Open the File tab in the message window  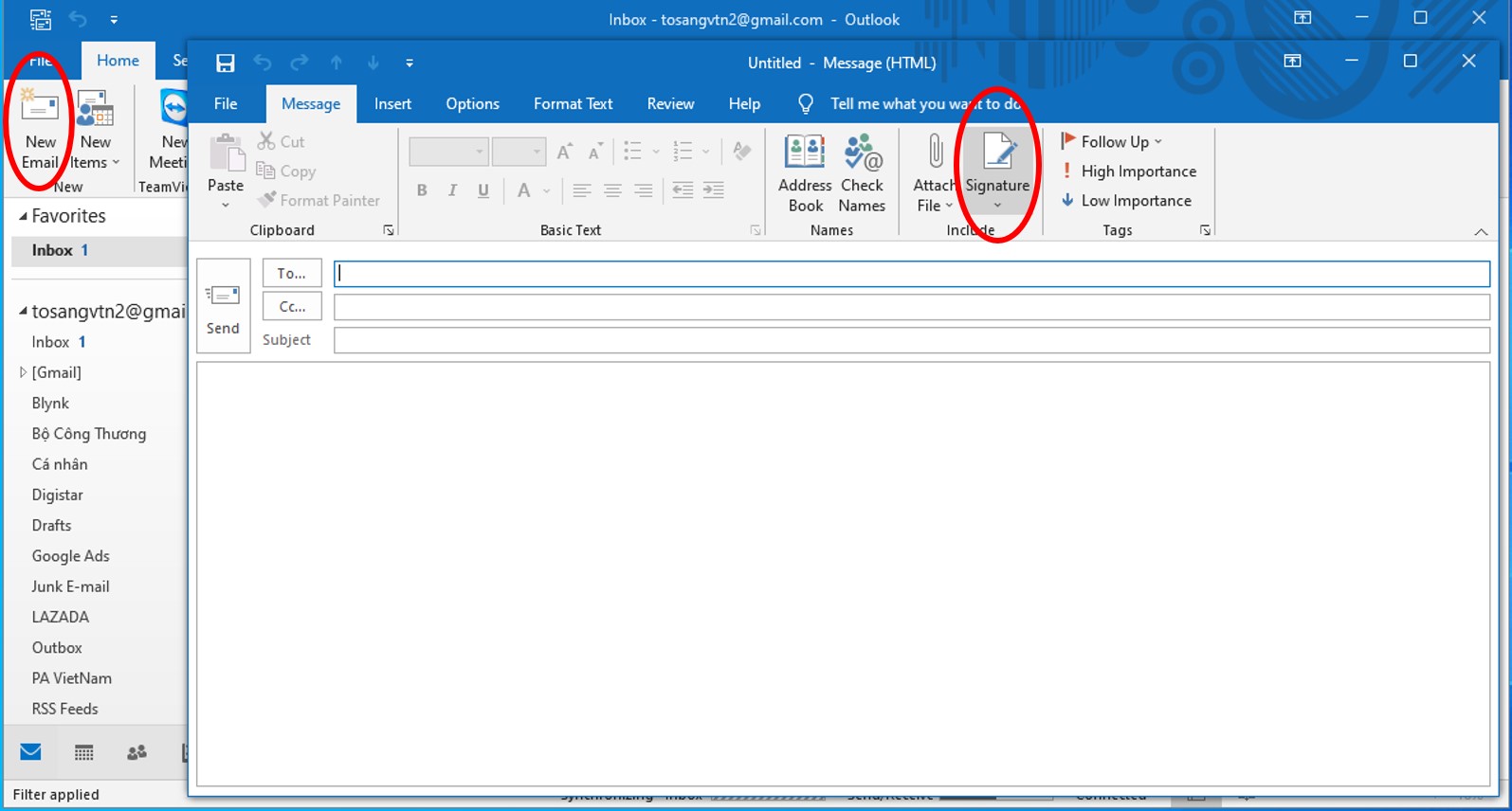226,103
